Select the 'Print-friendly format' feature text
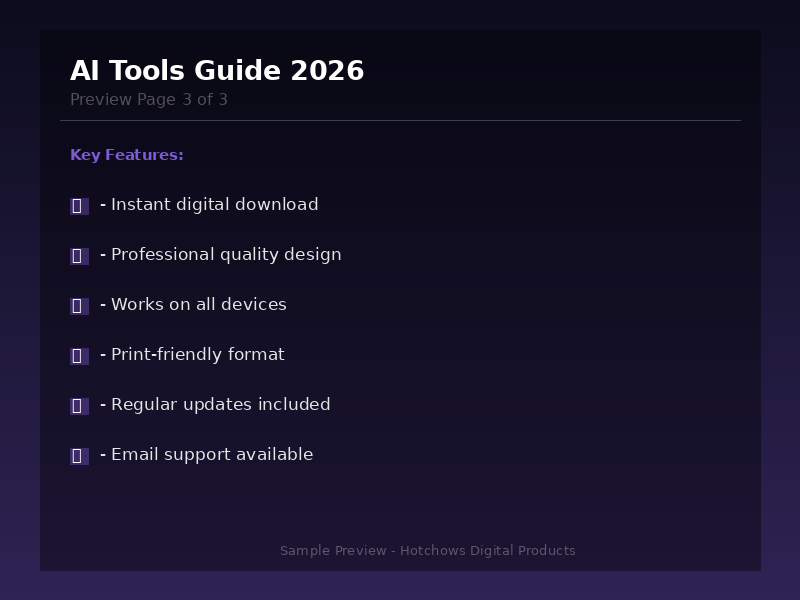 [x=197, y=355]
